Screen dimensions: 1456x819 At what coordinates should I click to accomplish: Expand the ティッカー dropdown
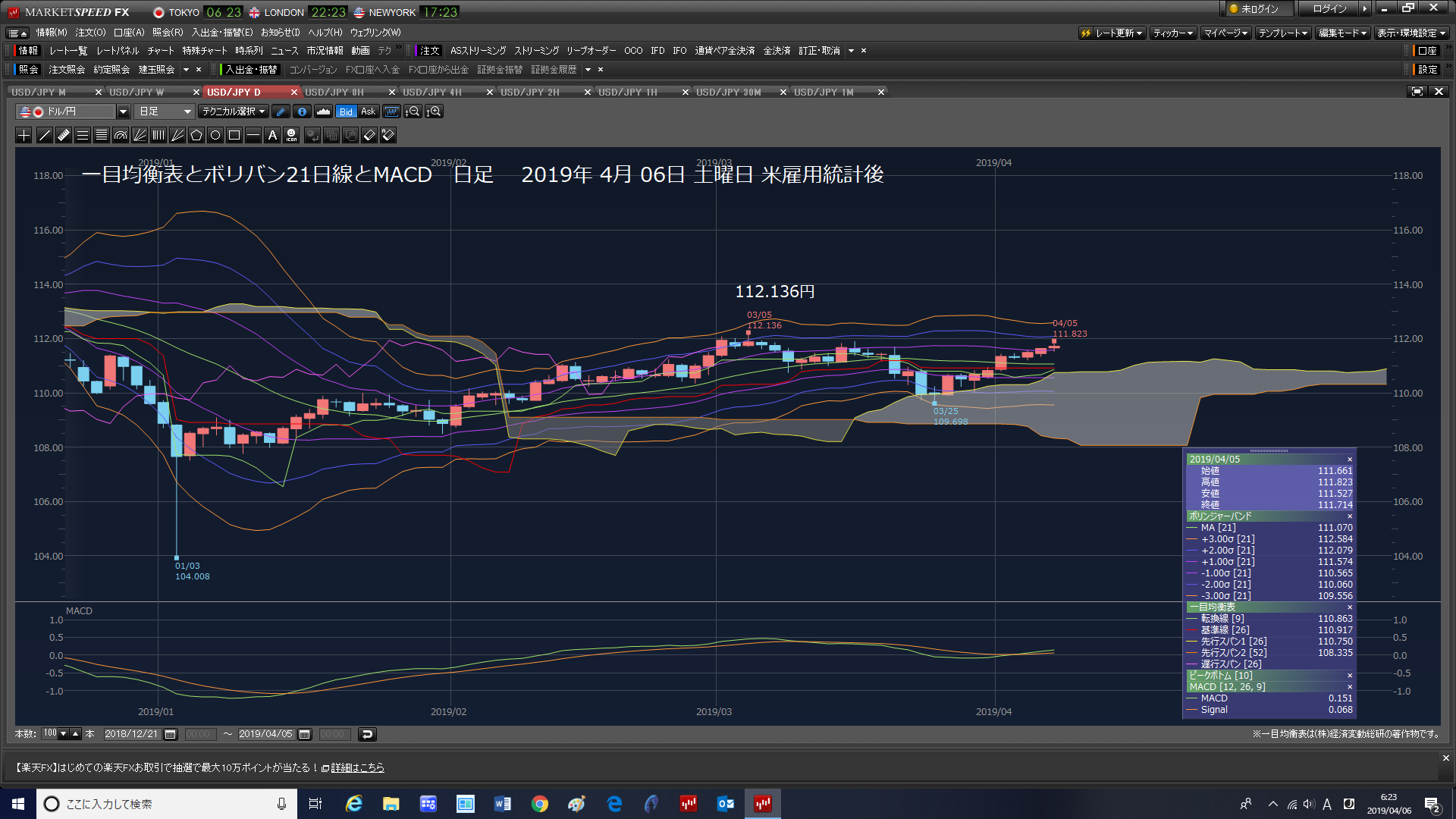pos(1173,33)
